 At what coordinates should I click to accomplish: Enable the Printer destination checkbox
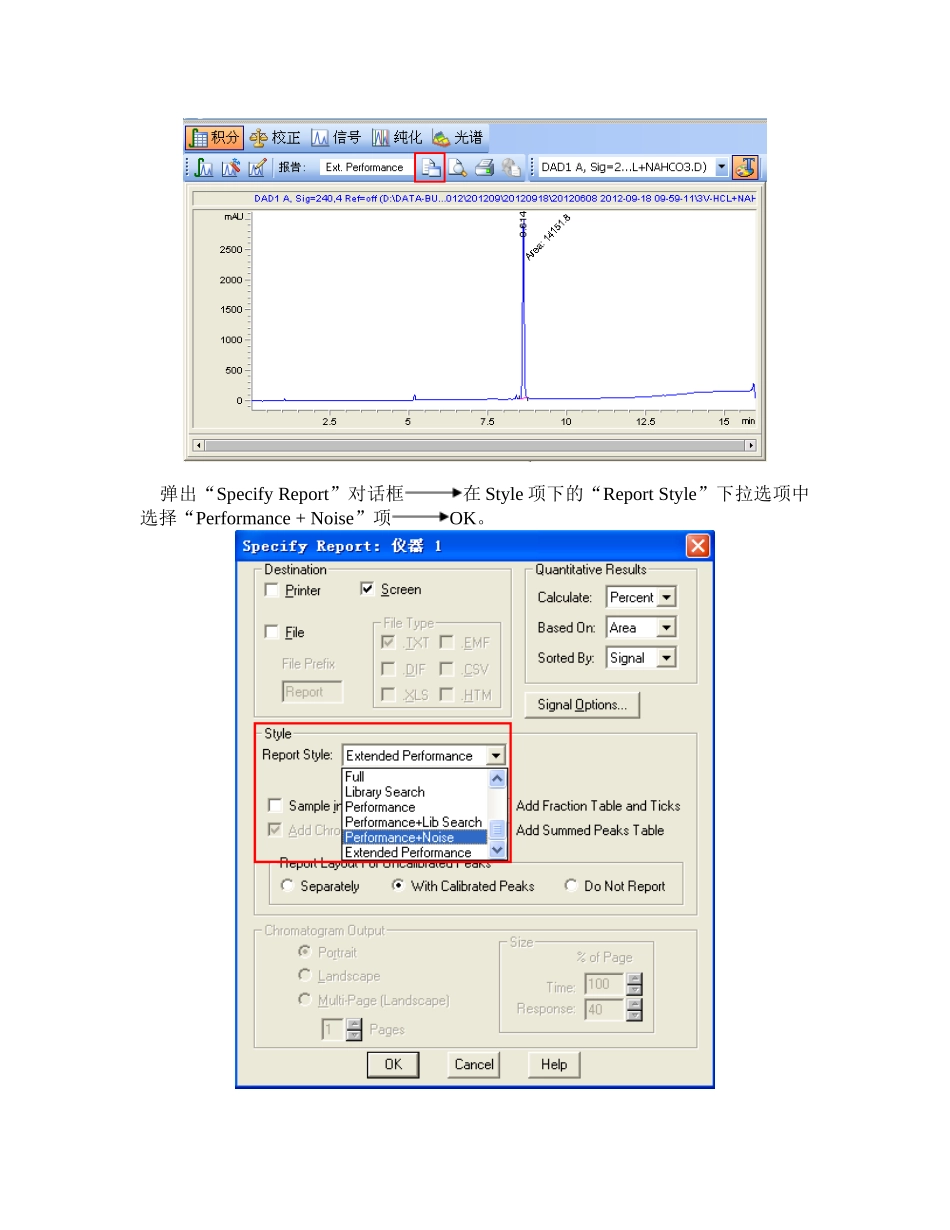pyautogui.click(x=272, y=590)
